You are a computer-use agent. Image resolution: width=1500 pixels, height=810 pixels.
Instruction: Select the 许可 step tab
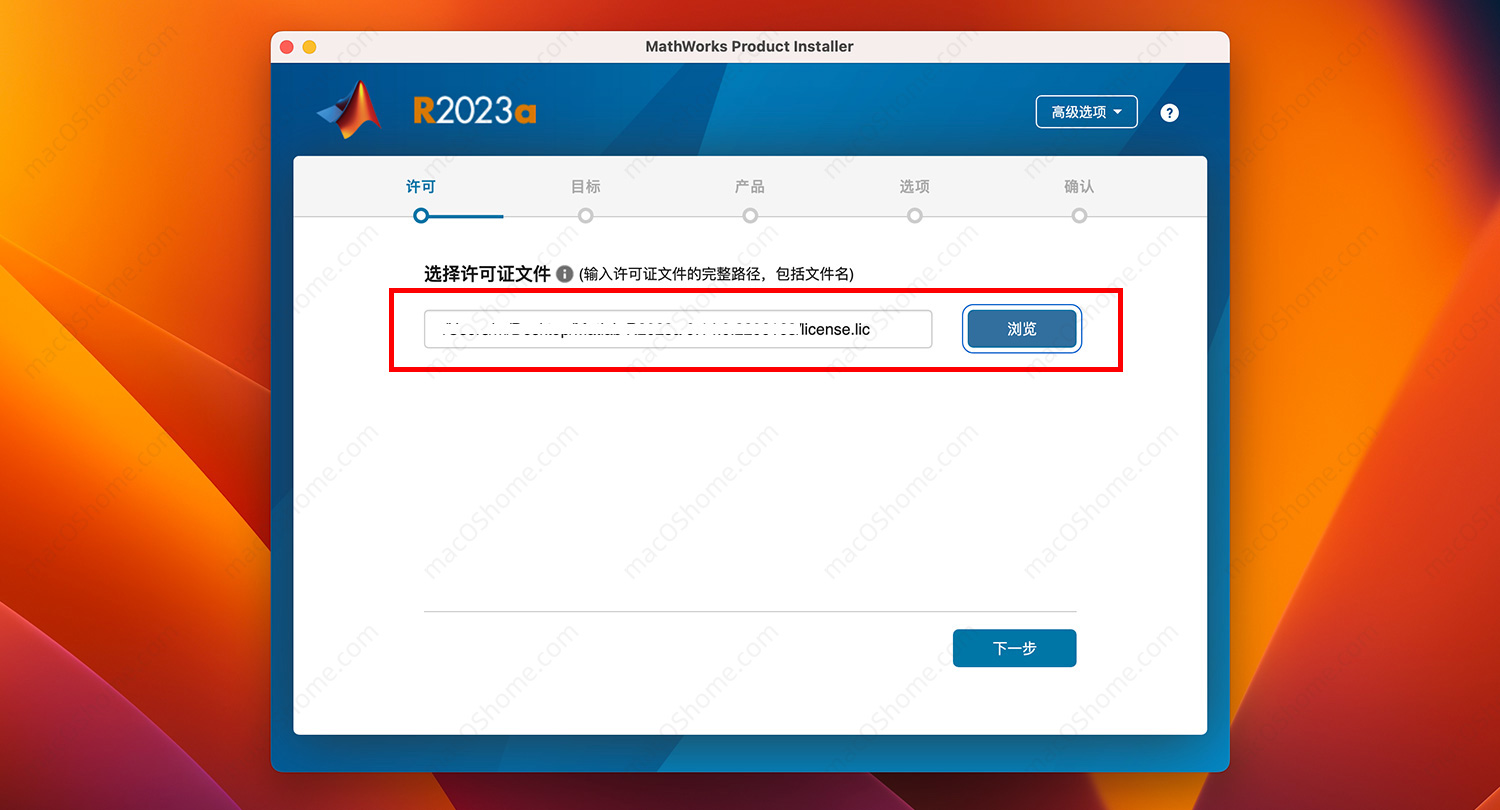point(421,186)
